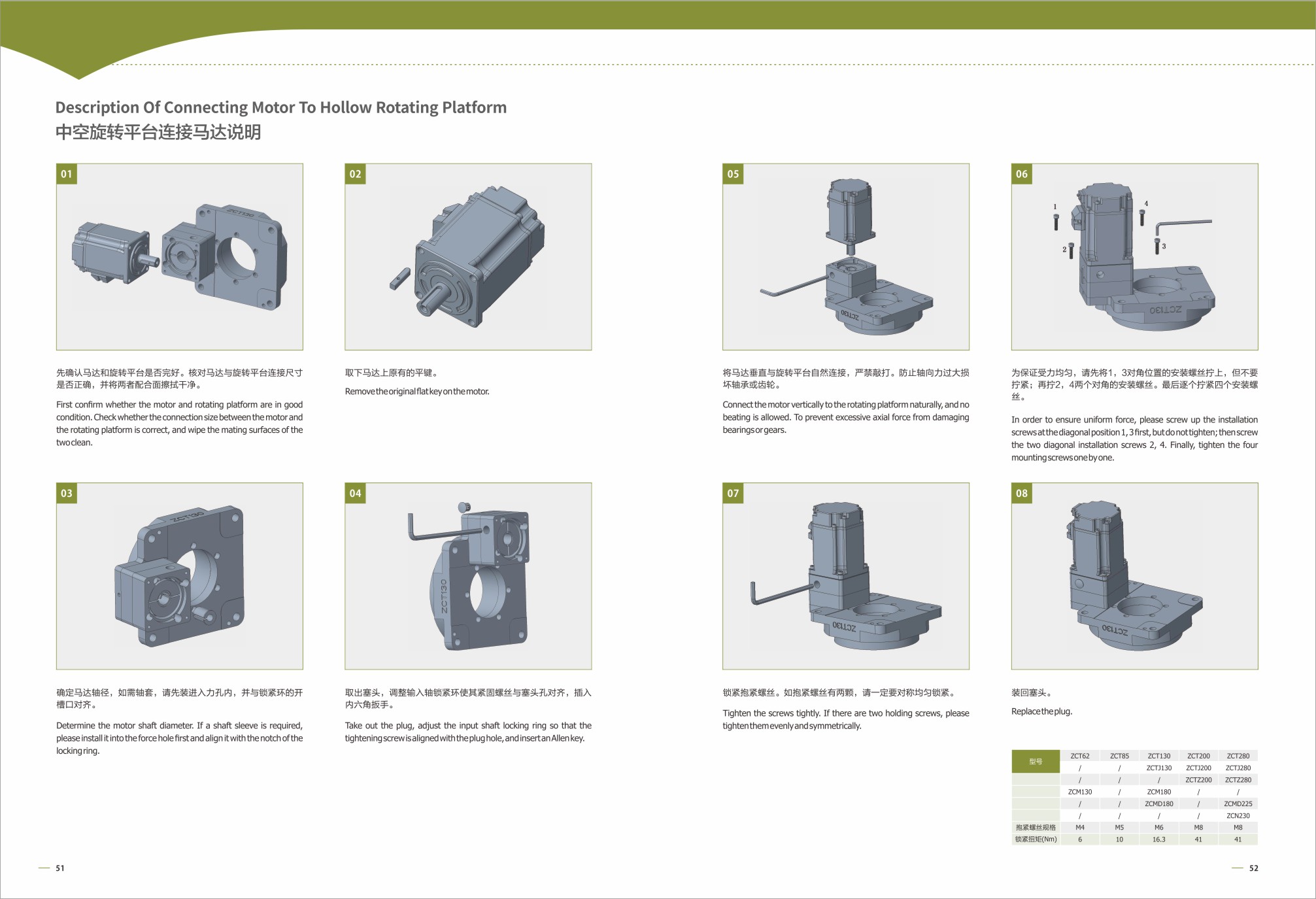Click the M5 screw size cell

(x=1119, y=827)
